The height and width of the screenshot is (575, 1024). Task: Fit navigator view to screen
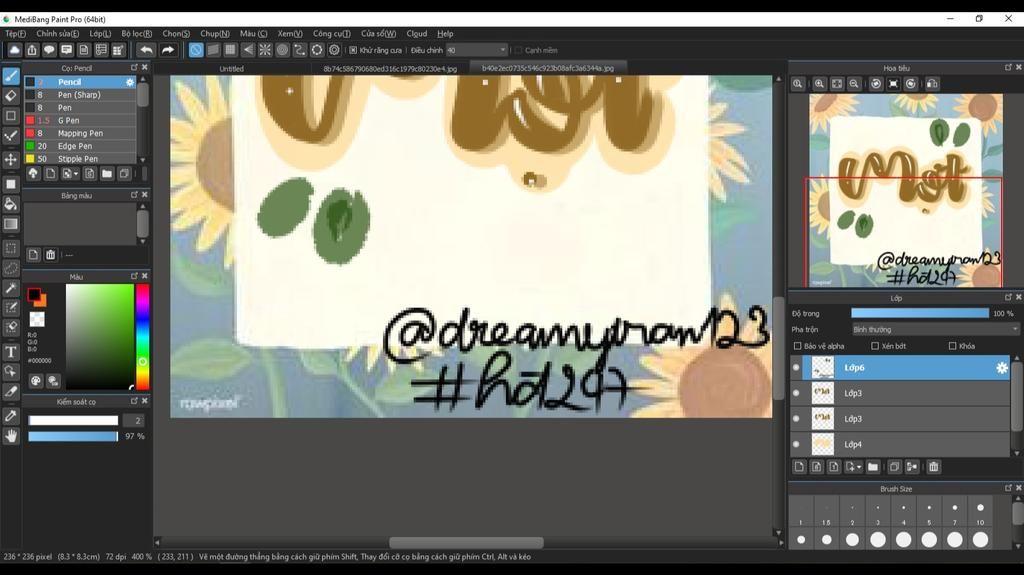pos(837,84)
